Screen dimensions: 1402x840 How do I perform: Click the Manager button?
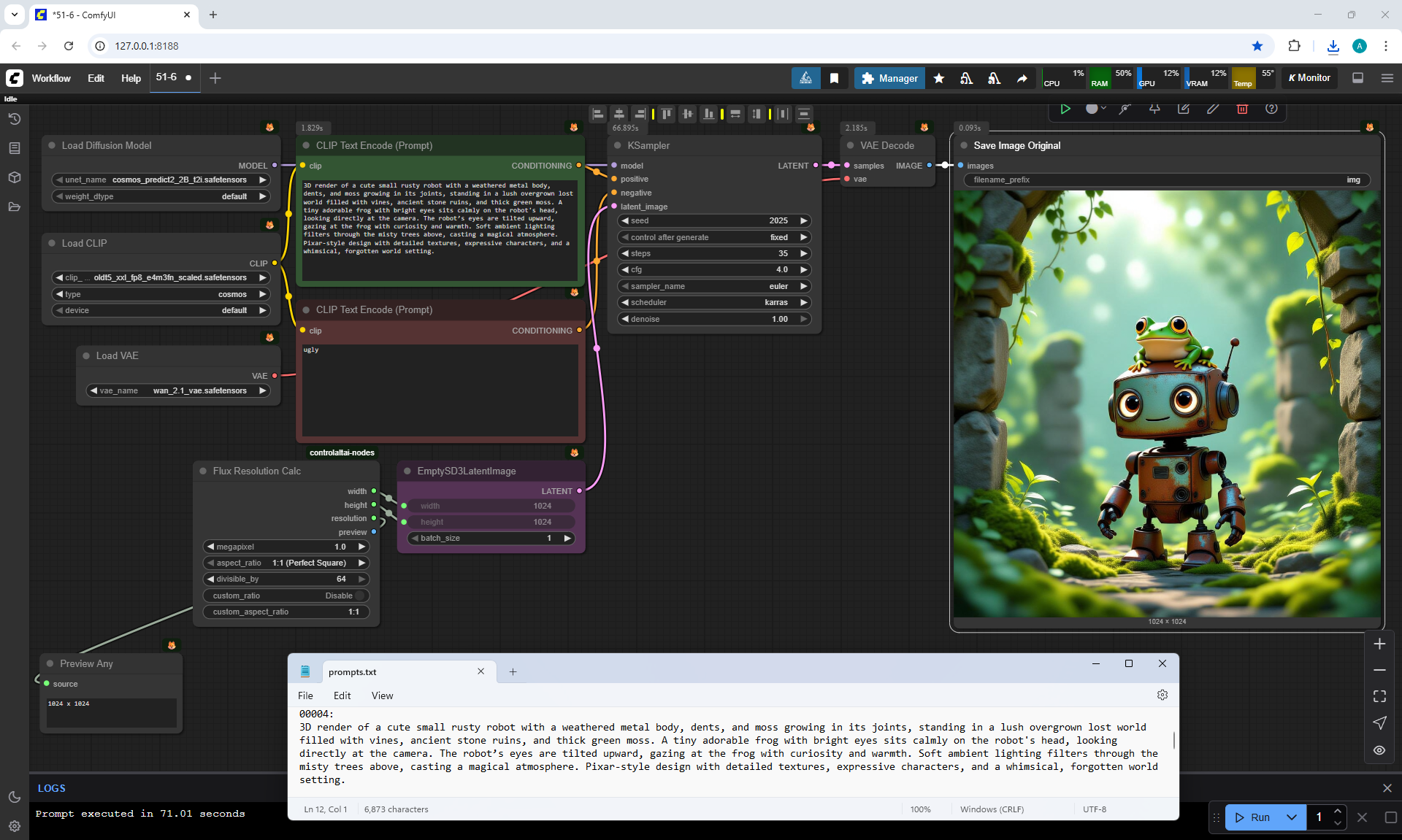[889, 78]
